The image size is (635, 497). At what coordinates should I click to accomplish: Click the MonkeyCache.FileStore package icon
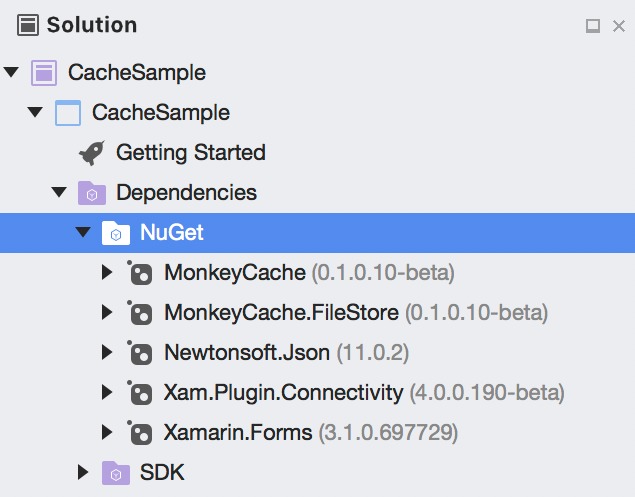(x=140, y=313)
